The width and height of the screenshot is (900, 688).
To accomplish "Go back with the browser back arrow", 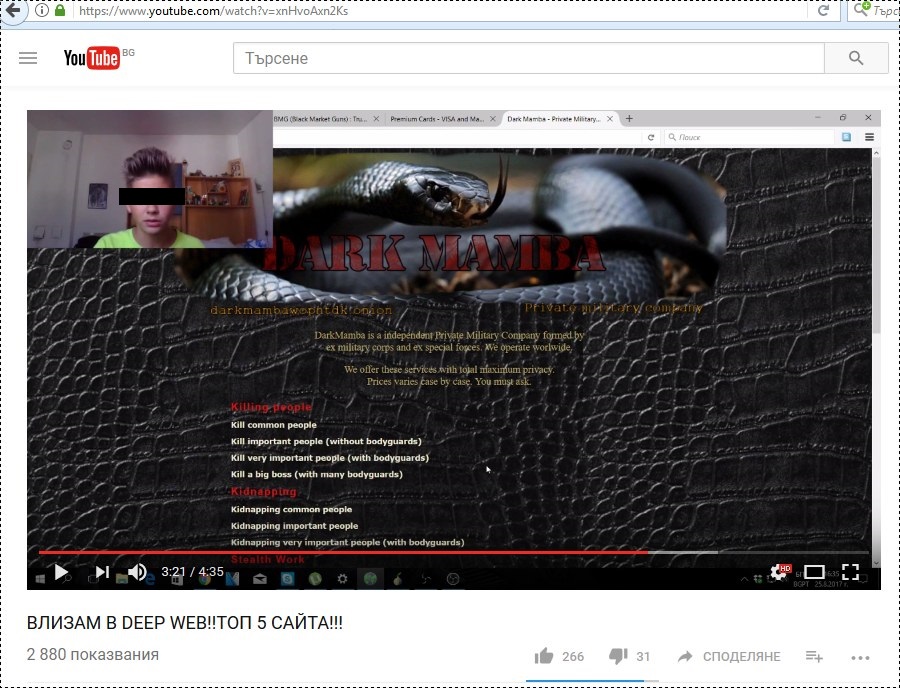I will click(x=13, y=11).
